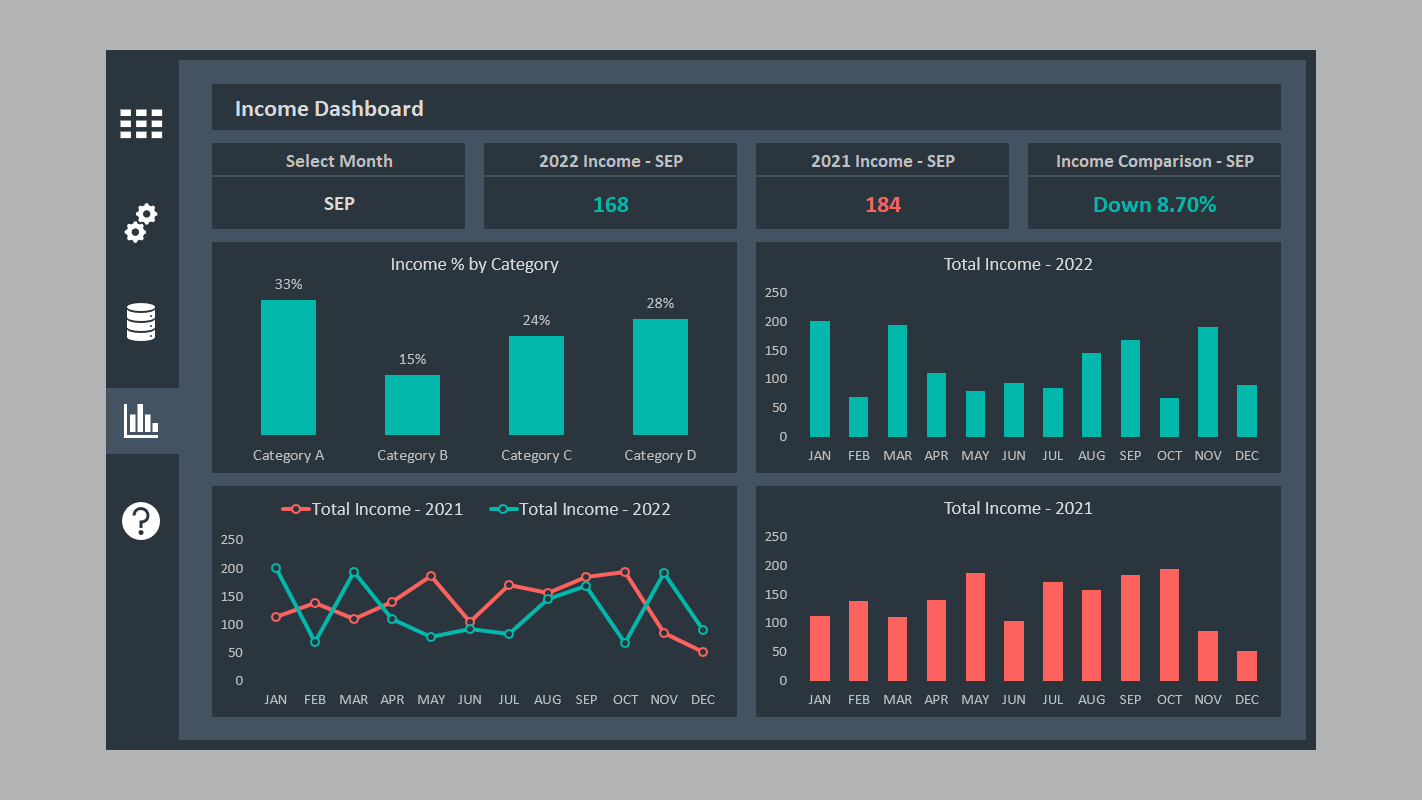This screenshot has height=800, width=1422.
Task: Click the Category B axis label
Action: pyautogui.click(x=412, y=455)
